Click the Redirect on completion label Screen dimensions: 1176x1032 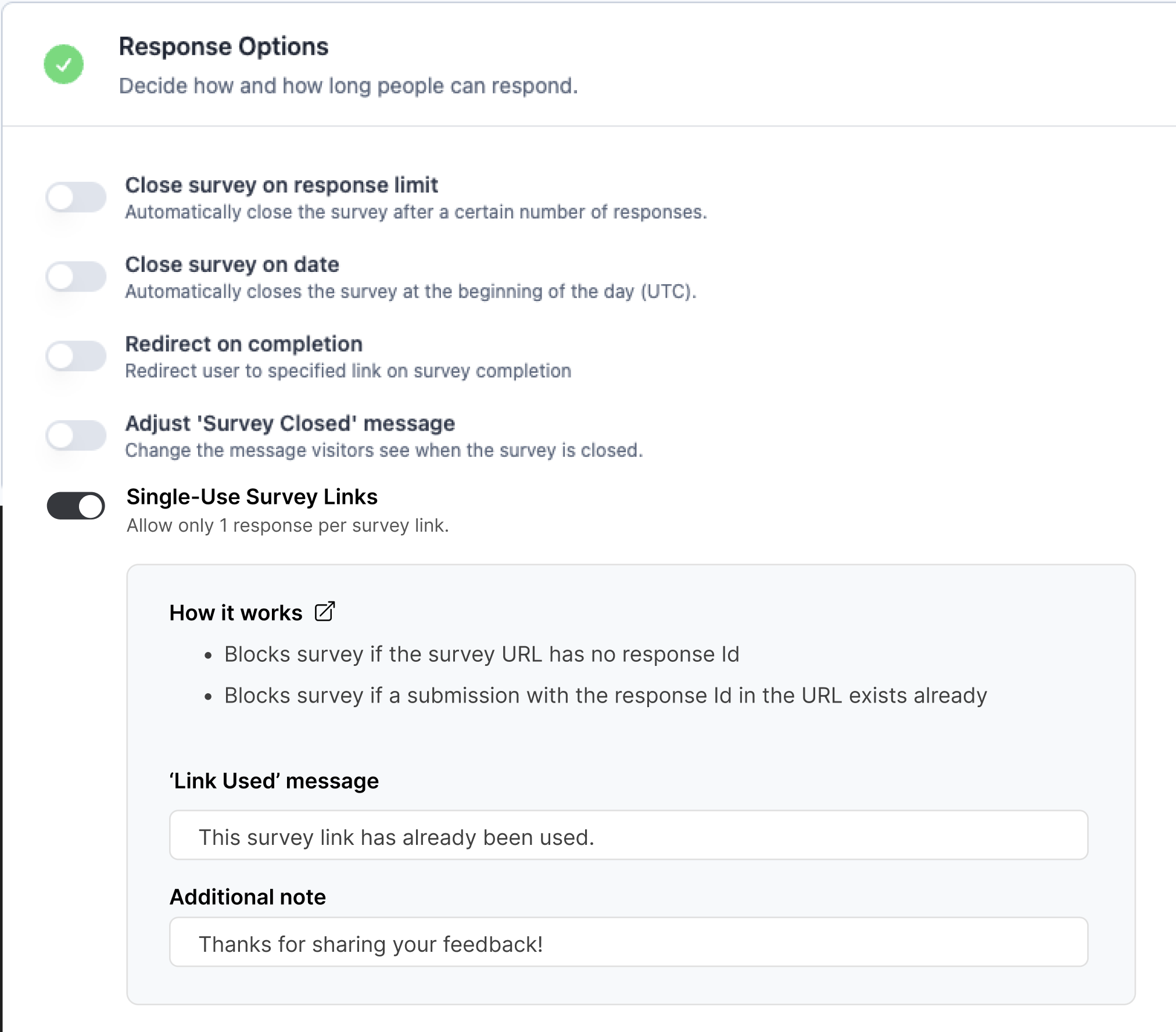pyautogui.click(x=244, y=343)
